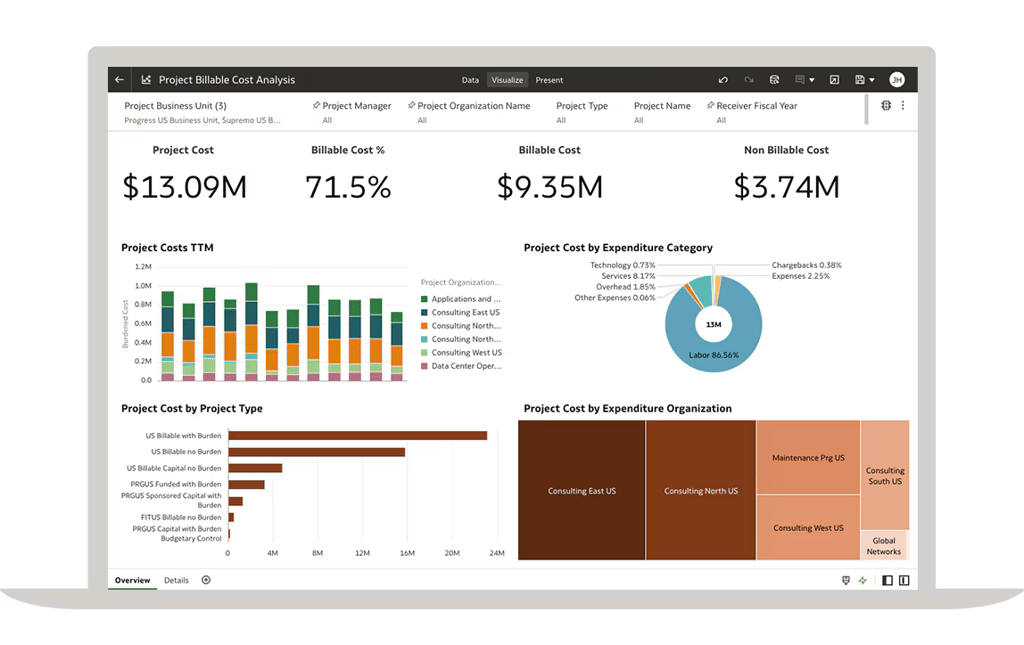Expand the notes/comments dropdown
Image resolution: width=1024 pixels, height=645 pixels.
point(811,80)
